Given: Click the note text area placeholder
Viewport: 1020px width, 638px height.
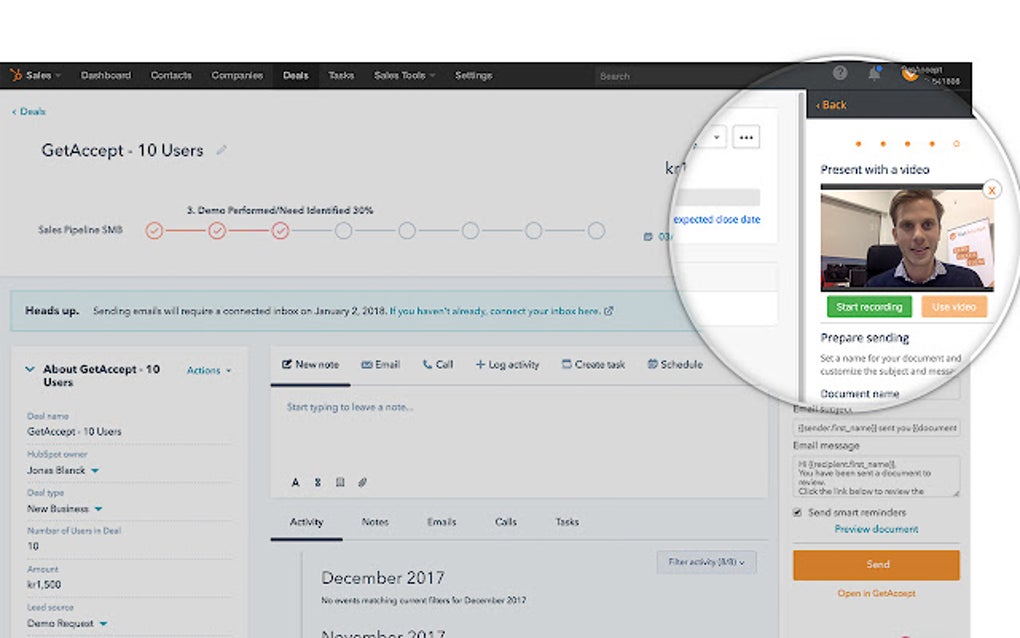Looking at the screenshot, I should point(350,407).
